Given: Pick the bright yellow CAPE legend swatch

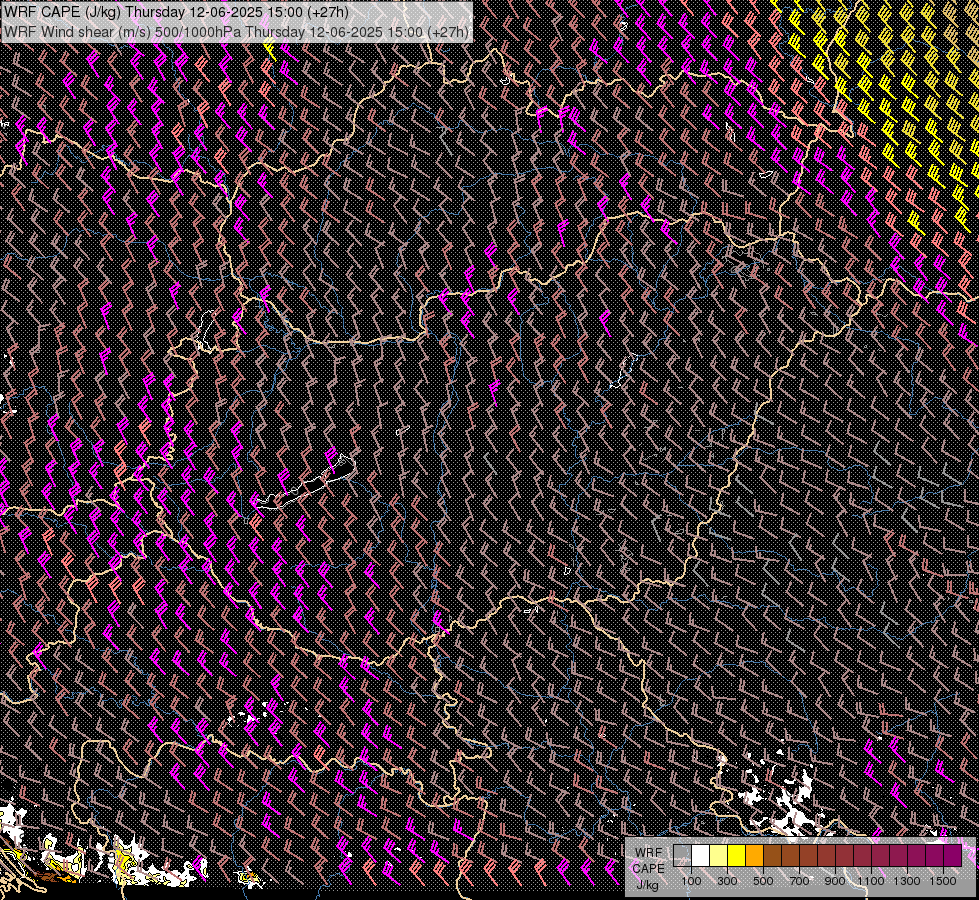Looking at the screenshot, I should (737, 855).
